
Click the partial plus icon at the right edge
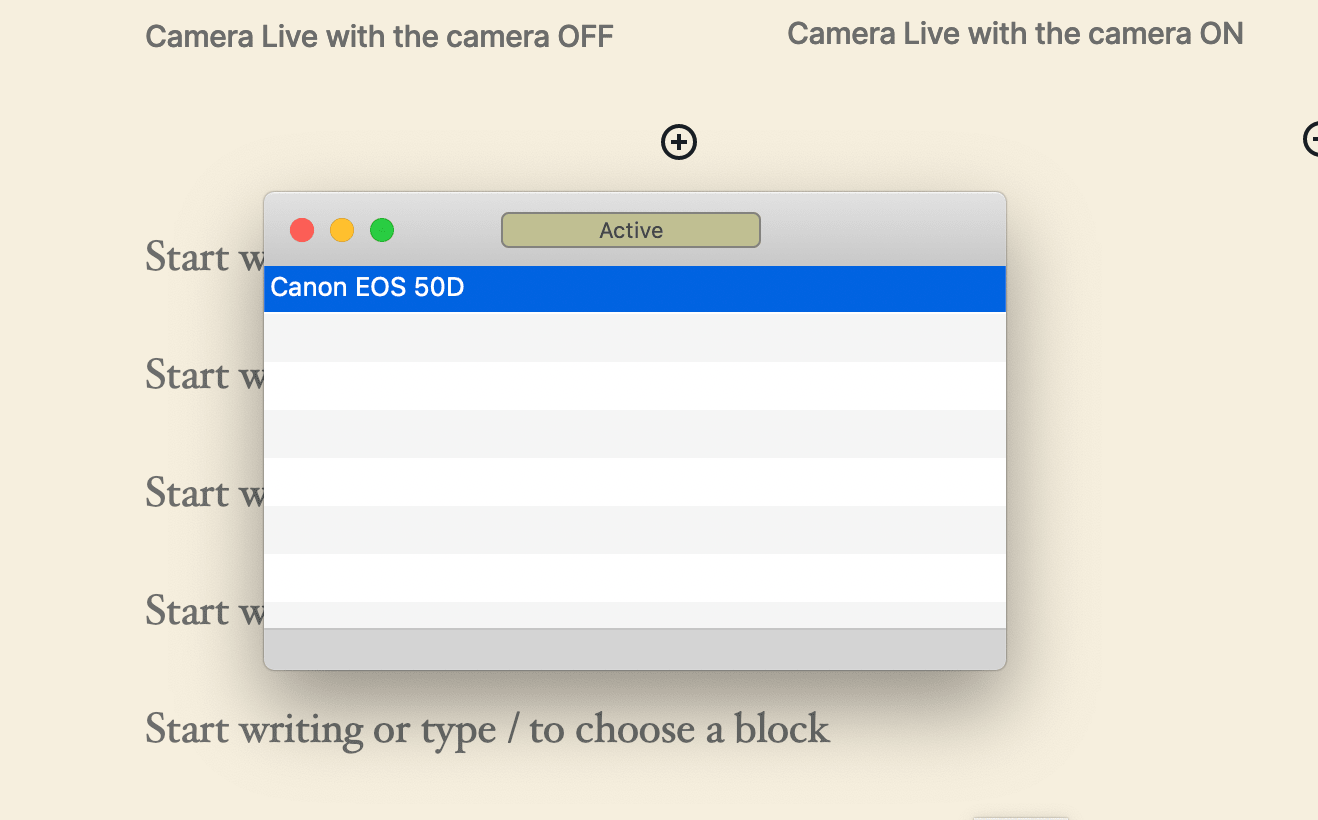click(1310, 140)
